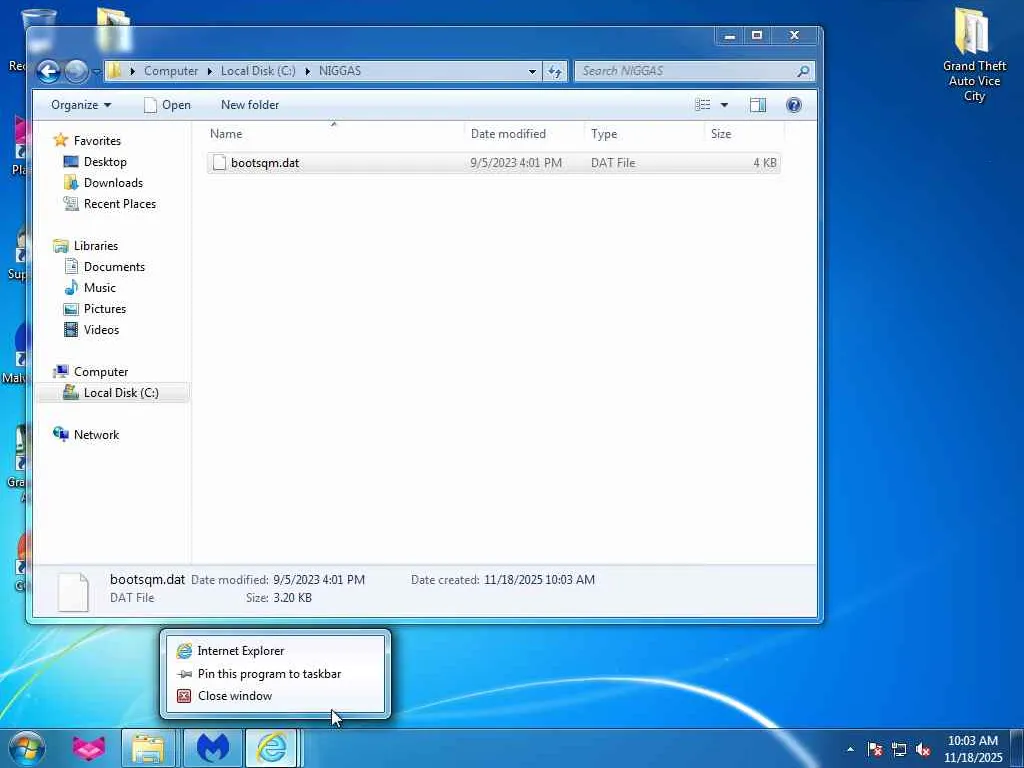This screenshot has height=768, width=1024.
Task: Select the bootsqm.dat file name
Action: coord(264,163)
